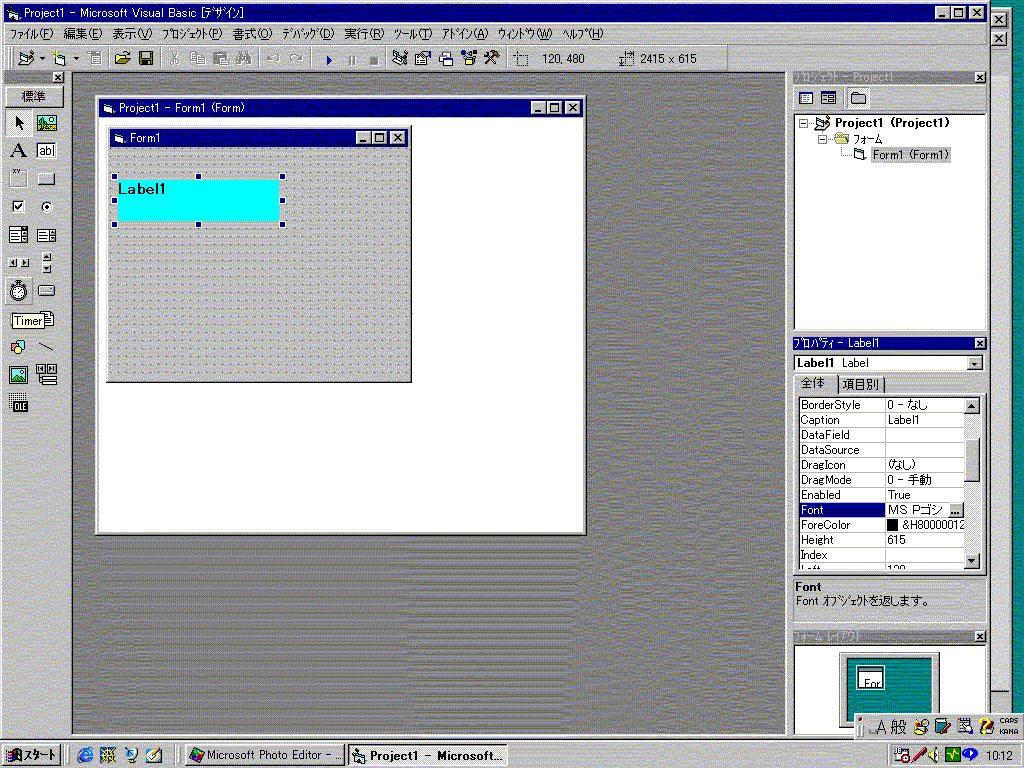Viewport: 1024px width, 768px height.
Task: Select the PictureBox tool in the toolbox
Action: [x=46, y=123]
